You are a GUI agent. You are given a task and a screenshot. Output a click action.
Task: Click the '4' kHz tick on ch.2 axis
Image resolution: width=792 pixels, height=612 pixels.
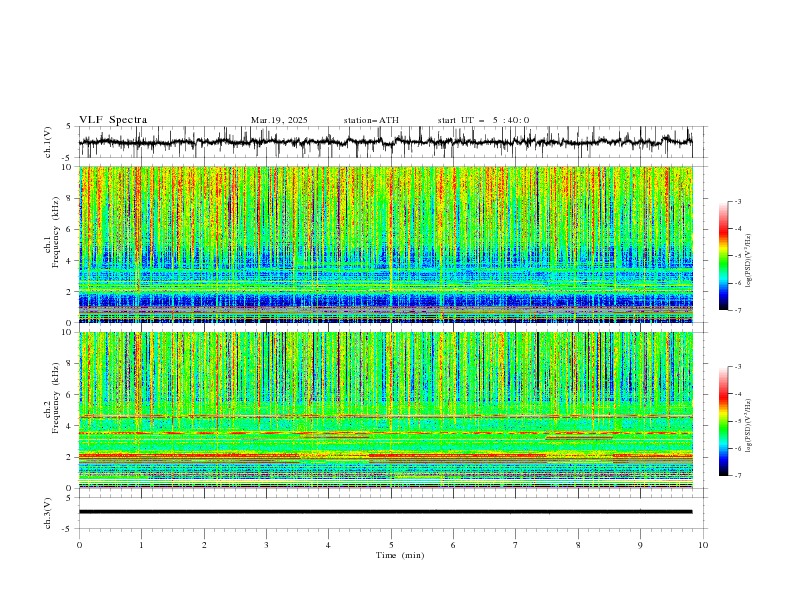[71, 426]
